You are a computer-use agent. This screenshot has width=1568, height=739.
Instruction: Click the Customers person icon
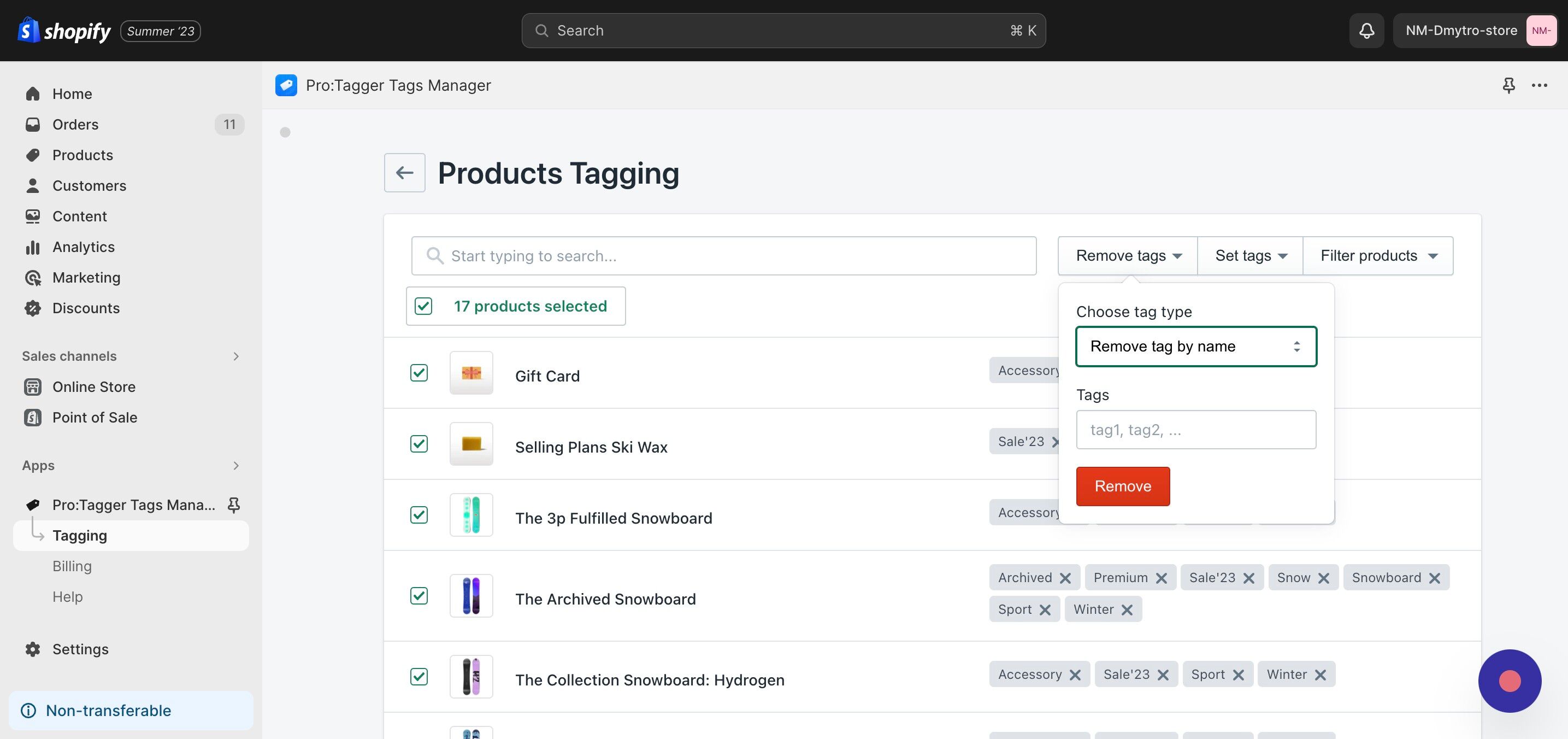coord(33,186)
